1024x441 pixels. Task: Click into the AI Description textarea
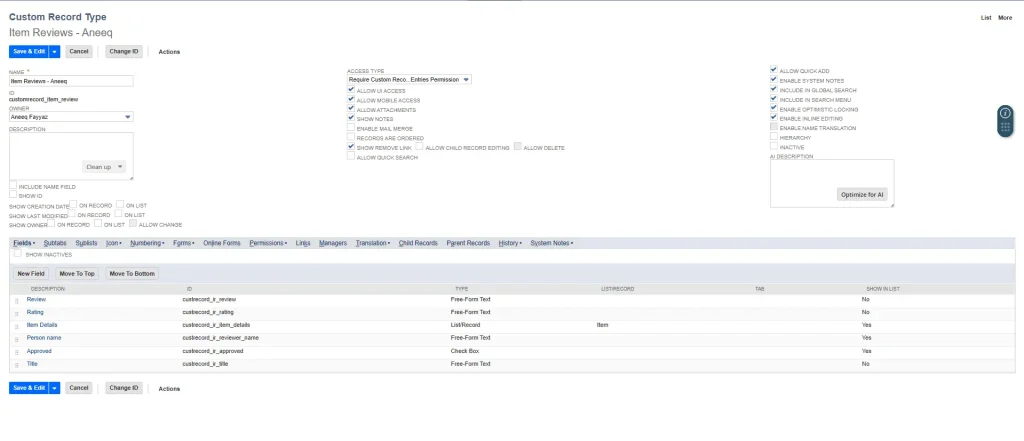pyautogui.click(x=832, y=184)
